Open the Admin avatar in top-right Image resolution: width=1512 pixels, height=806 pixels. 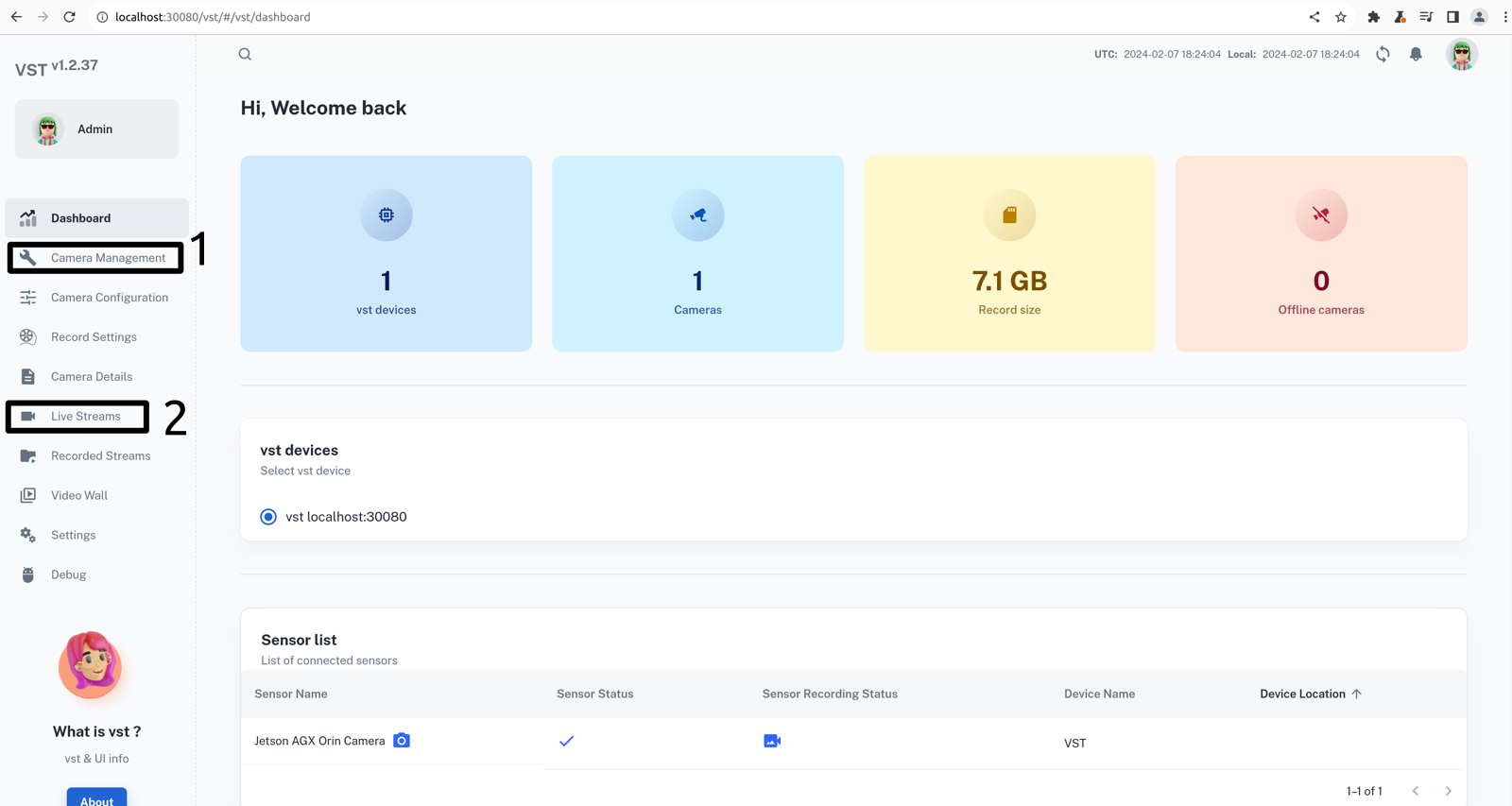(1461, 54)
